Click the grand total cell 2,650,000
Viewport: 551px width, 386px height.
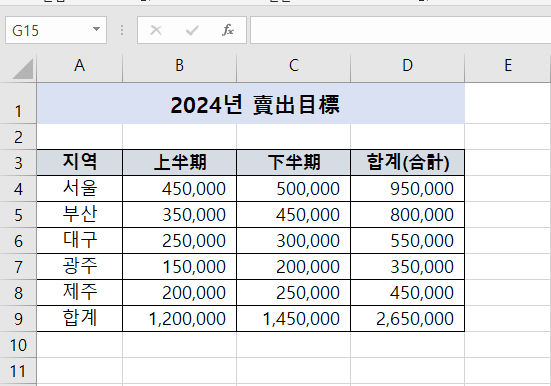[x=408, y=319]
